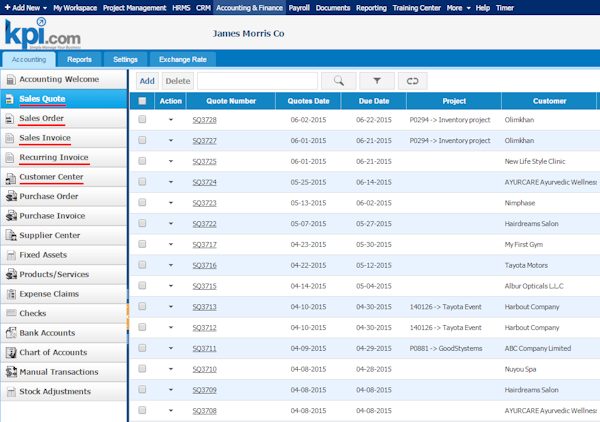Sort by the Due Date column header
The image size is (600, 422).
click(x=373, y=101)
